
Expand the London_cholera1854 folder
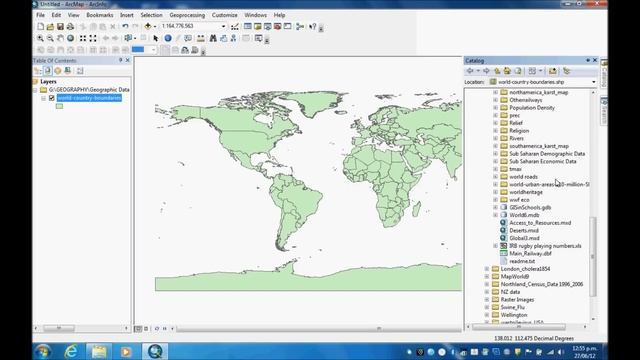[487, 269]
